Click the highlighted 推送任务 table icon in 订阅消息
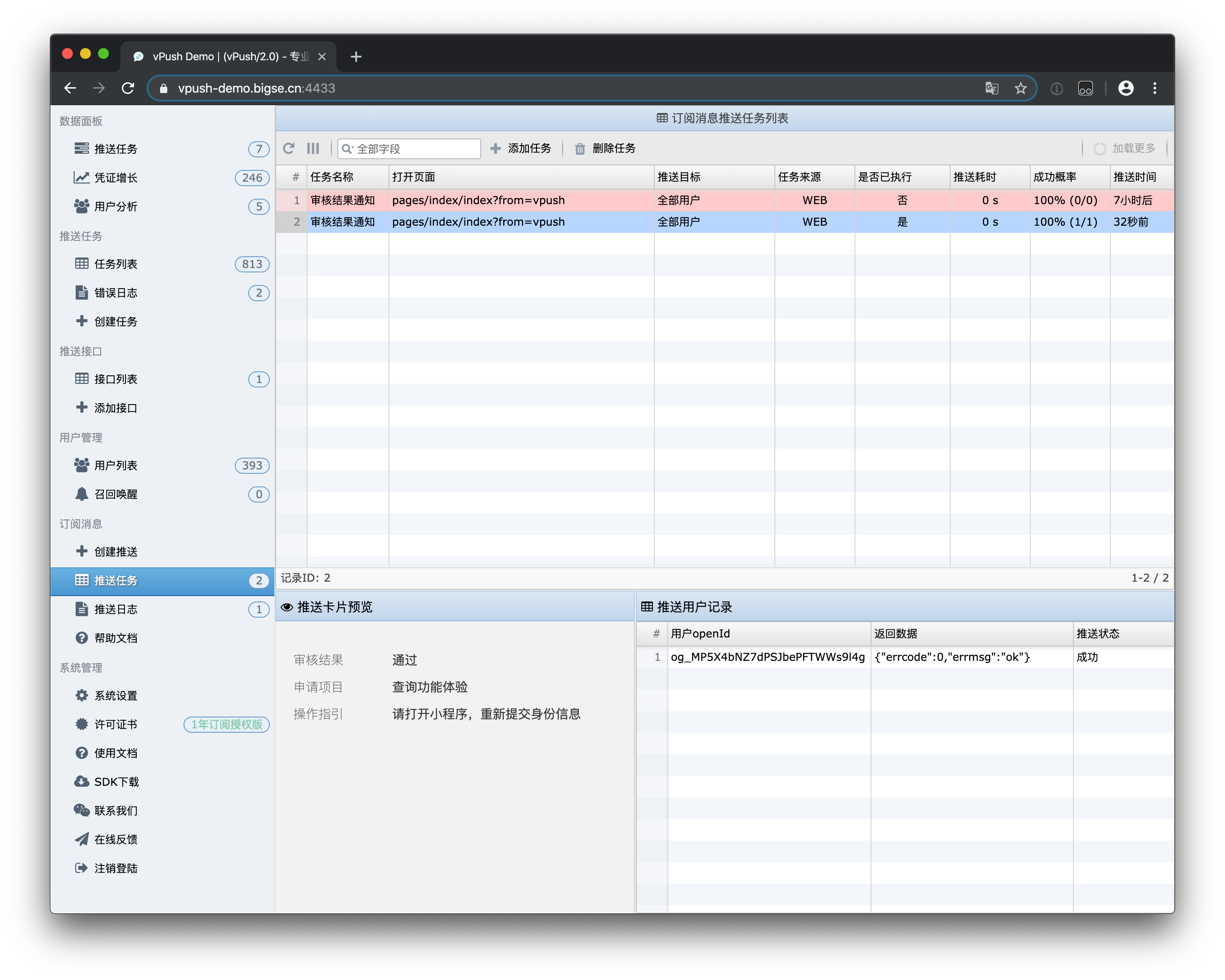The image size is (1225, 980). point(82,580)
